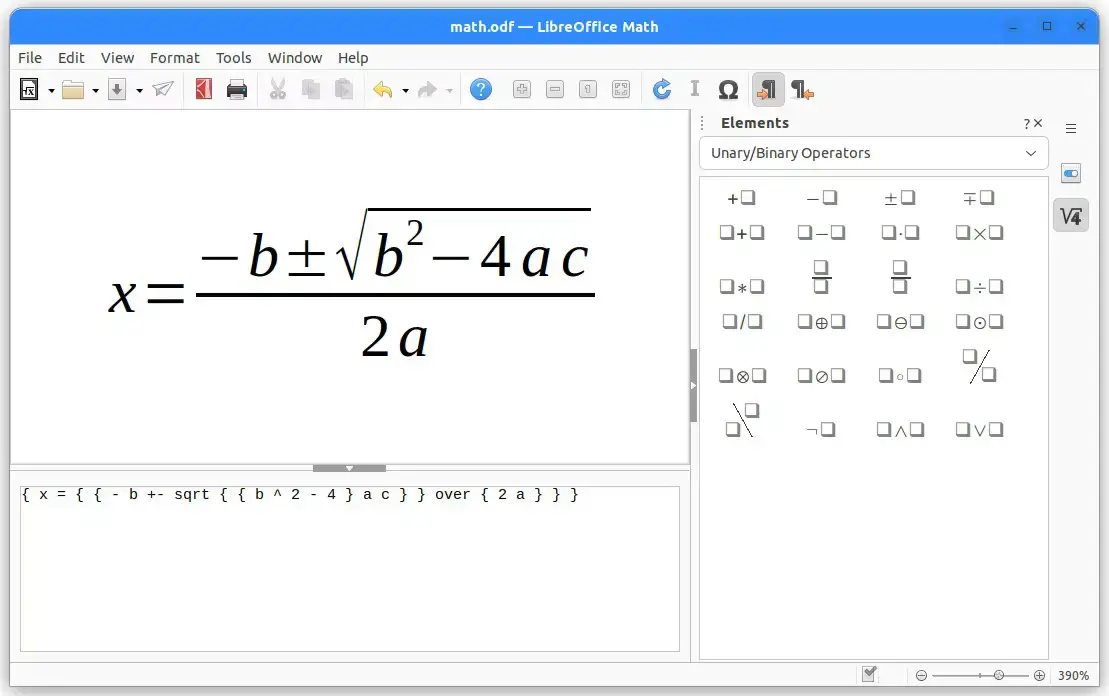Open the folder icon to load a file

tap(73, 90)
